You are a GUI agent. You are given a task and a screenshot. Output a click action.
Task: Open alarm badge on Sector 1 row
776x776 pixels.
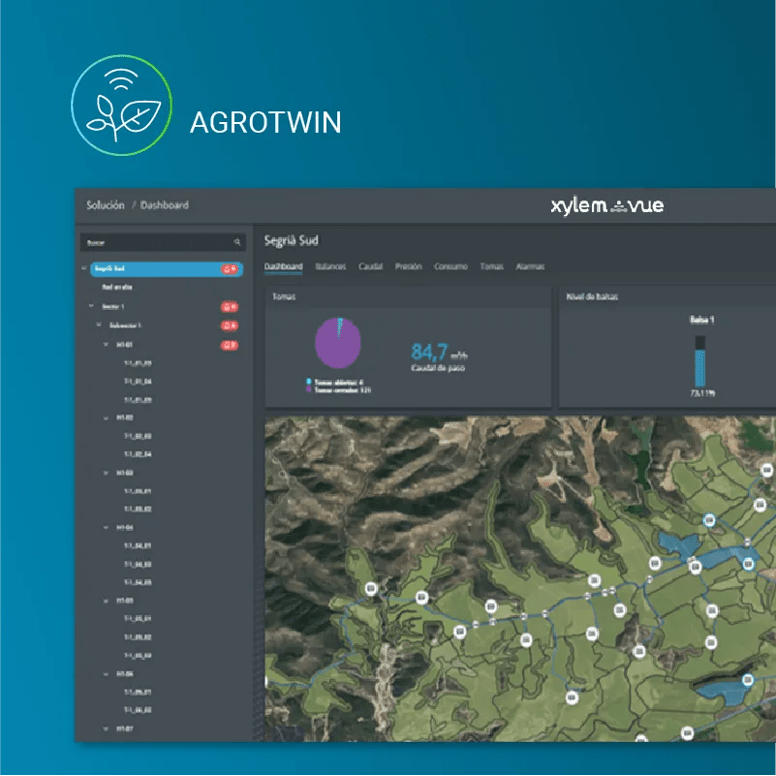pyautogui.click(x=229, y=307)
